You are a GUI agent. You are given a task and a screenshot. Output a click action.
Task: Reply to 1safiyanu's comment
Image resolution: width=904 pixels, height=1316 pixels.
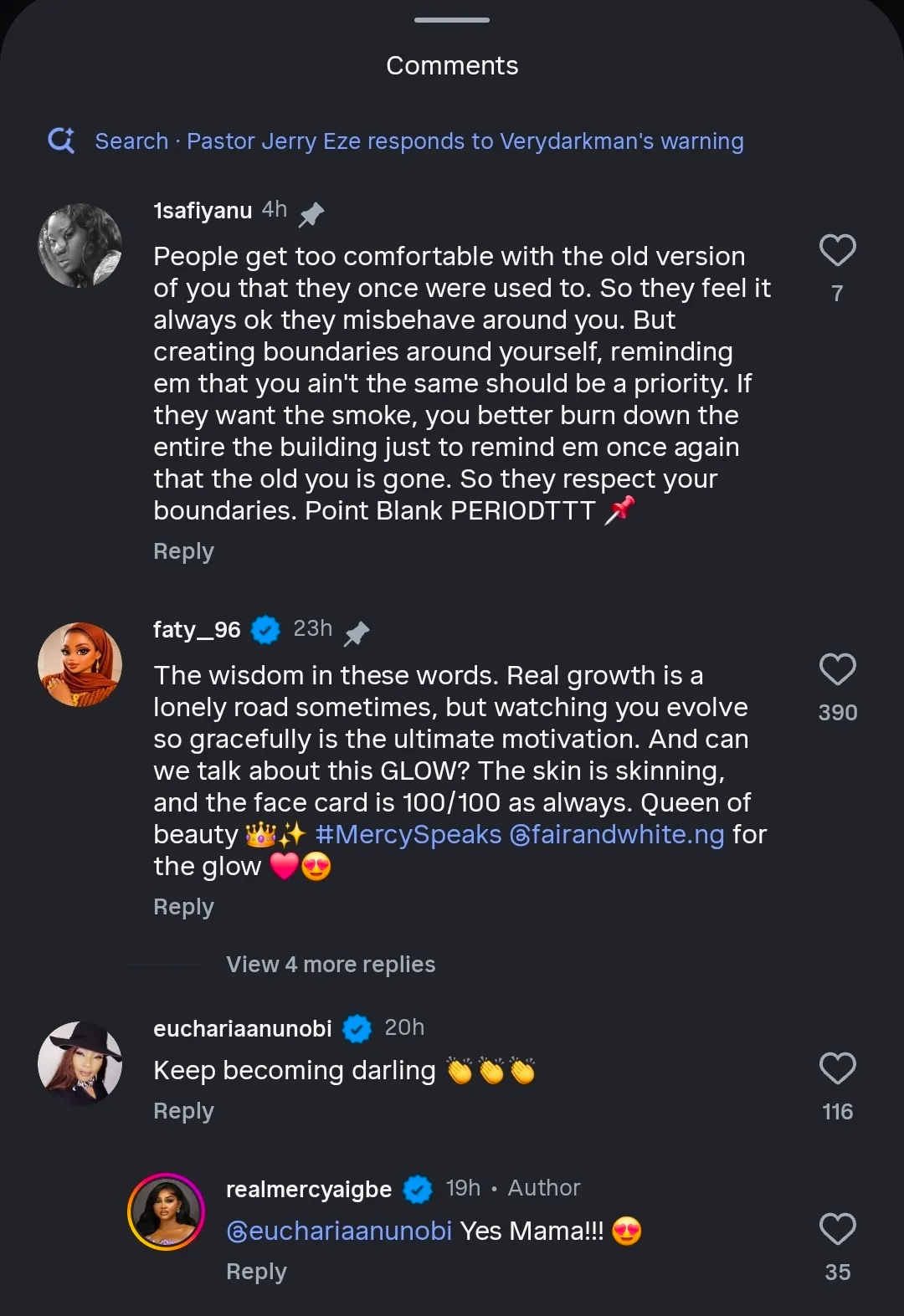[183, 551]
